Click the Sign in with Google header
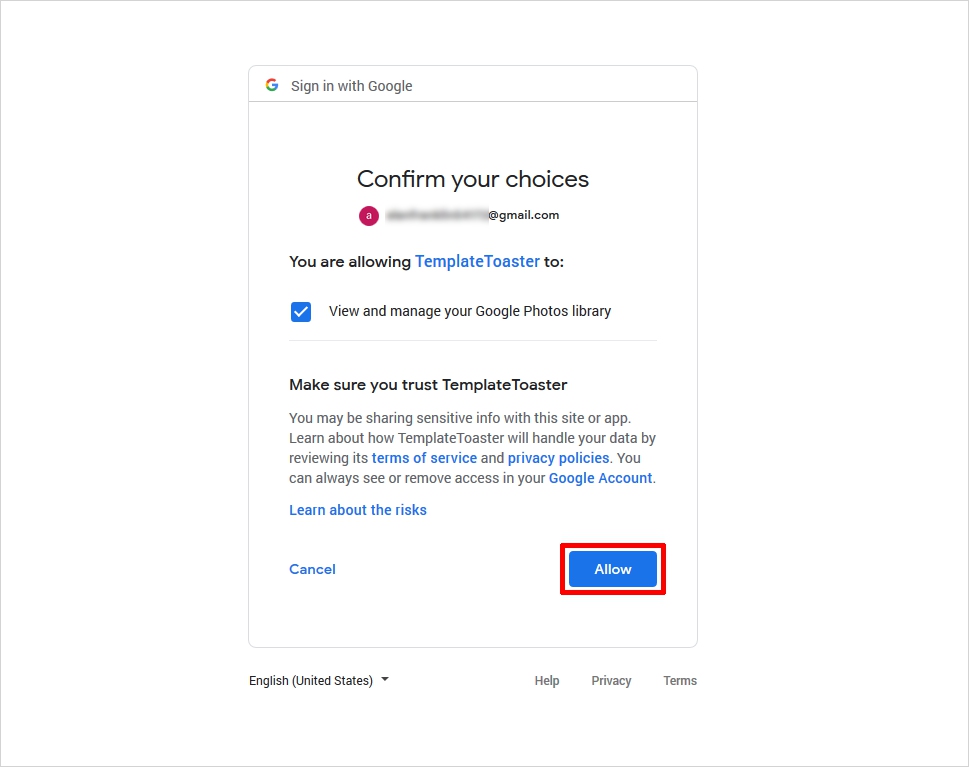The height and width of the screenshot is (767, 969). (352, 86)
